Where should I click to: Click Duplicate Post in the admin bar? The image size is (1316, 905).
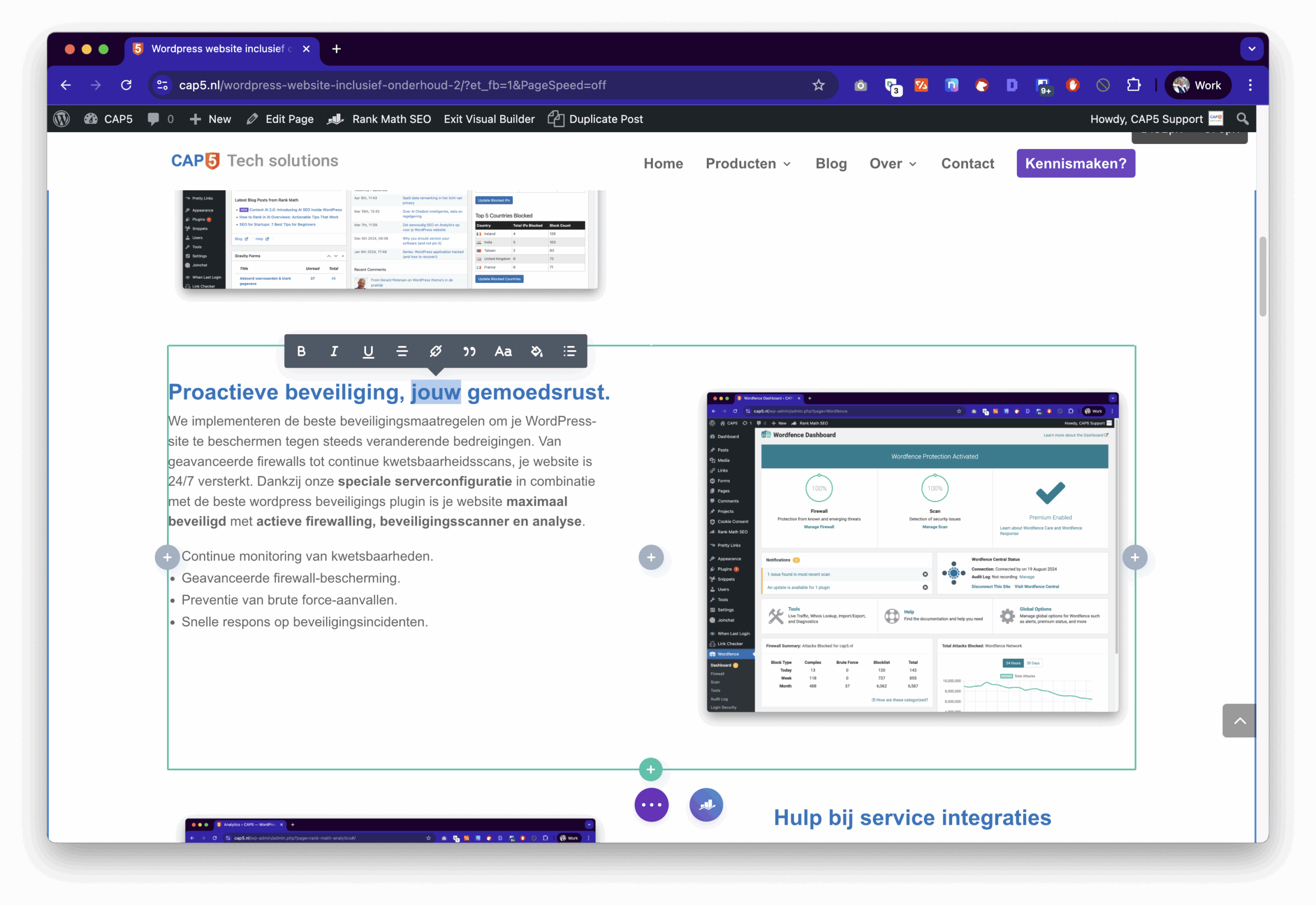click(x=595, y=118)
